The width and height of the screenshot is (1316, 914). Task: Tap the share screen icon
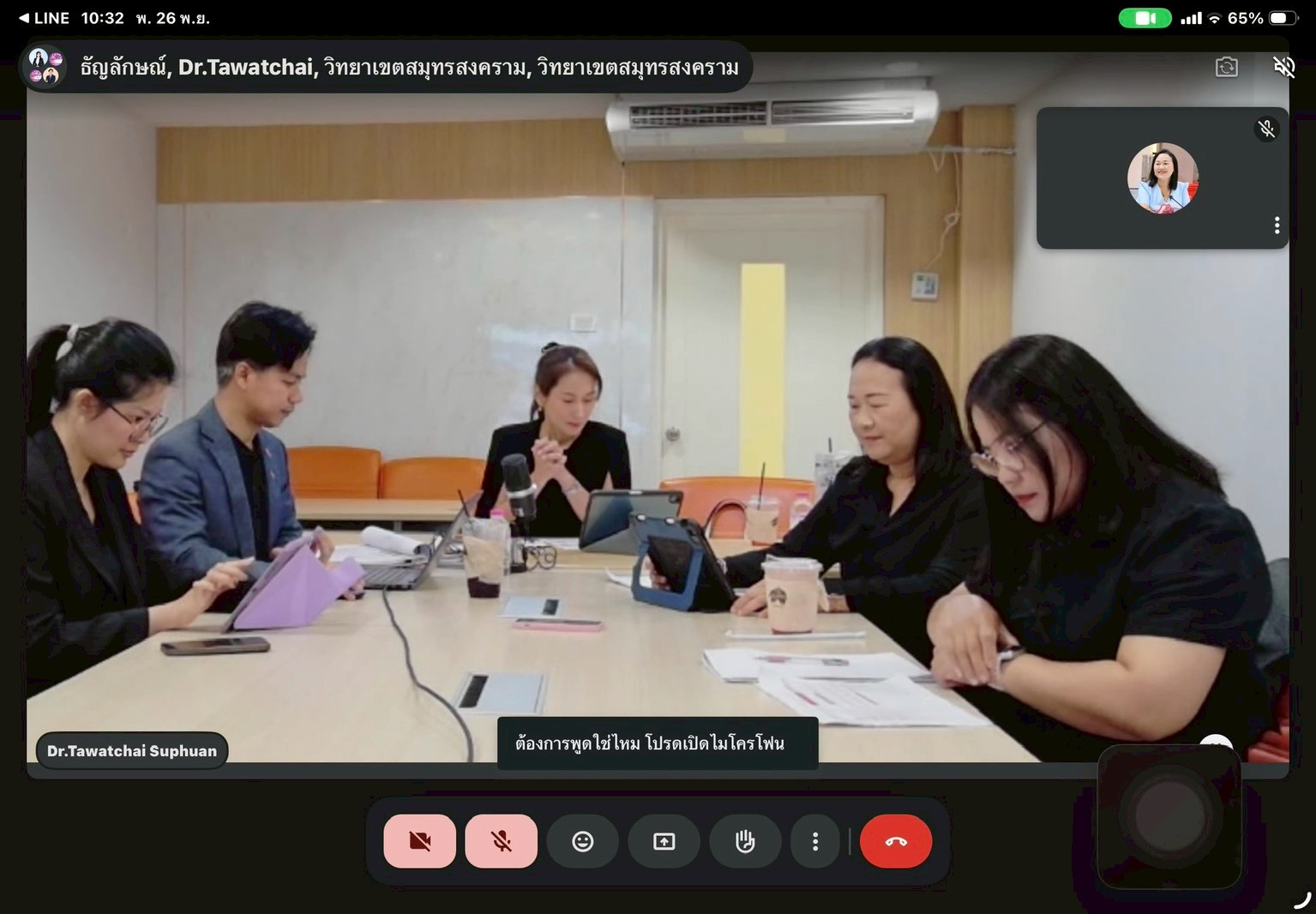click(664, 841)
